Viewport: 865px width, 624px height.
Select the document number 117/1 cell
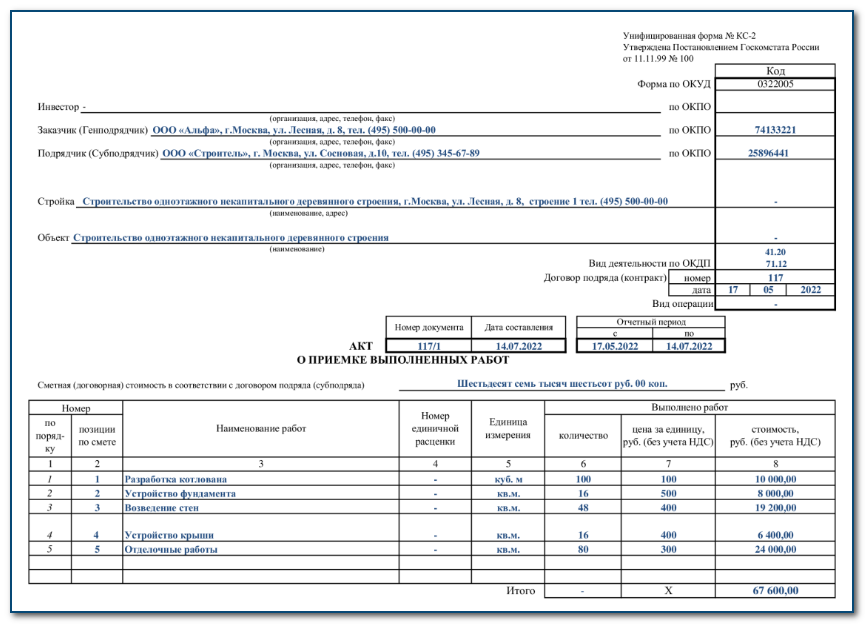[x=428, y=346]
